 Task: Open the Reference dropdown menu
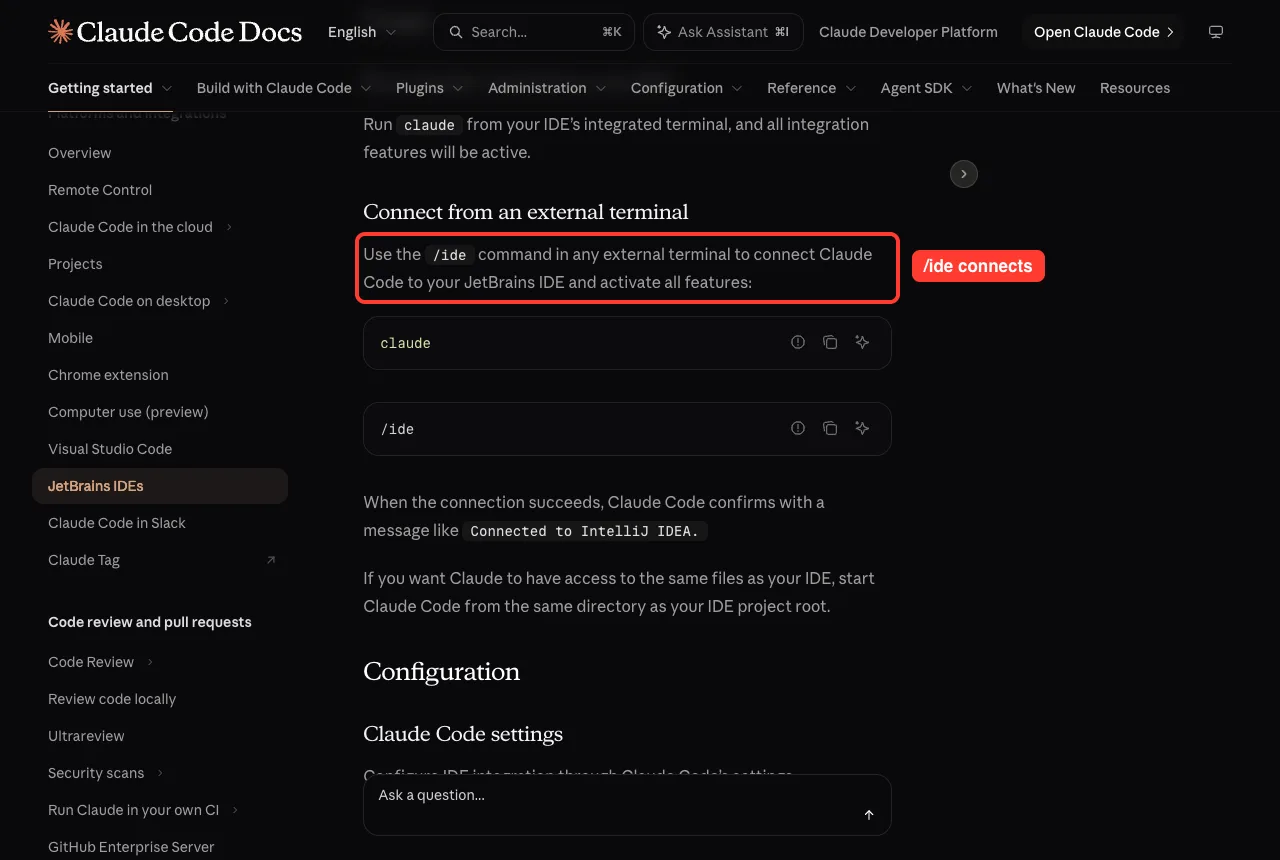[x=812, y=88]
